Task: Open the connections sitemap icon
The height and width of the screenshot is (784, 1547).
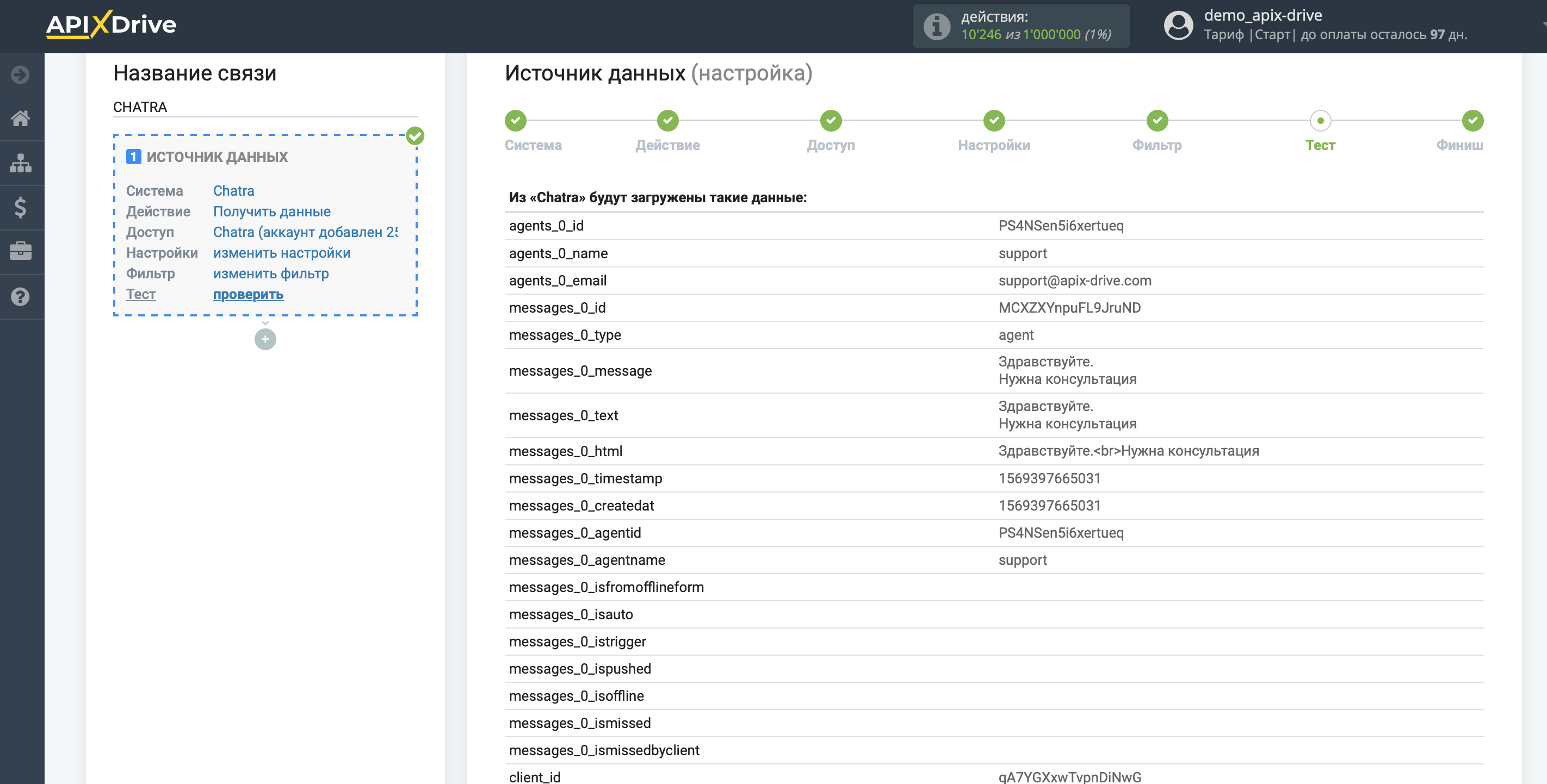Action: pos(21,163)
